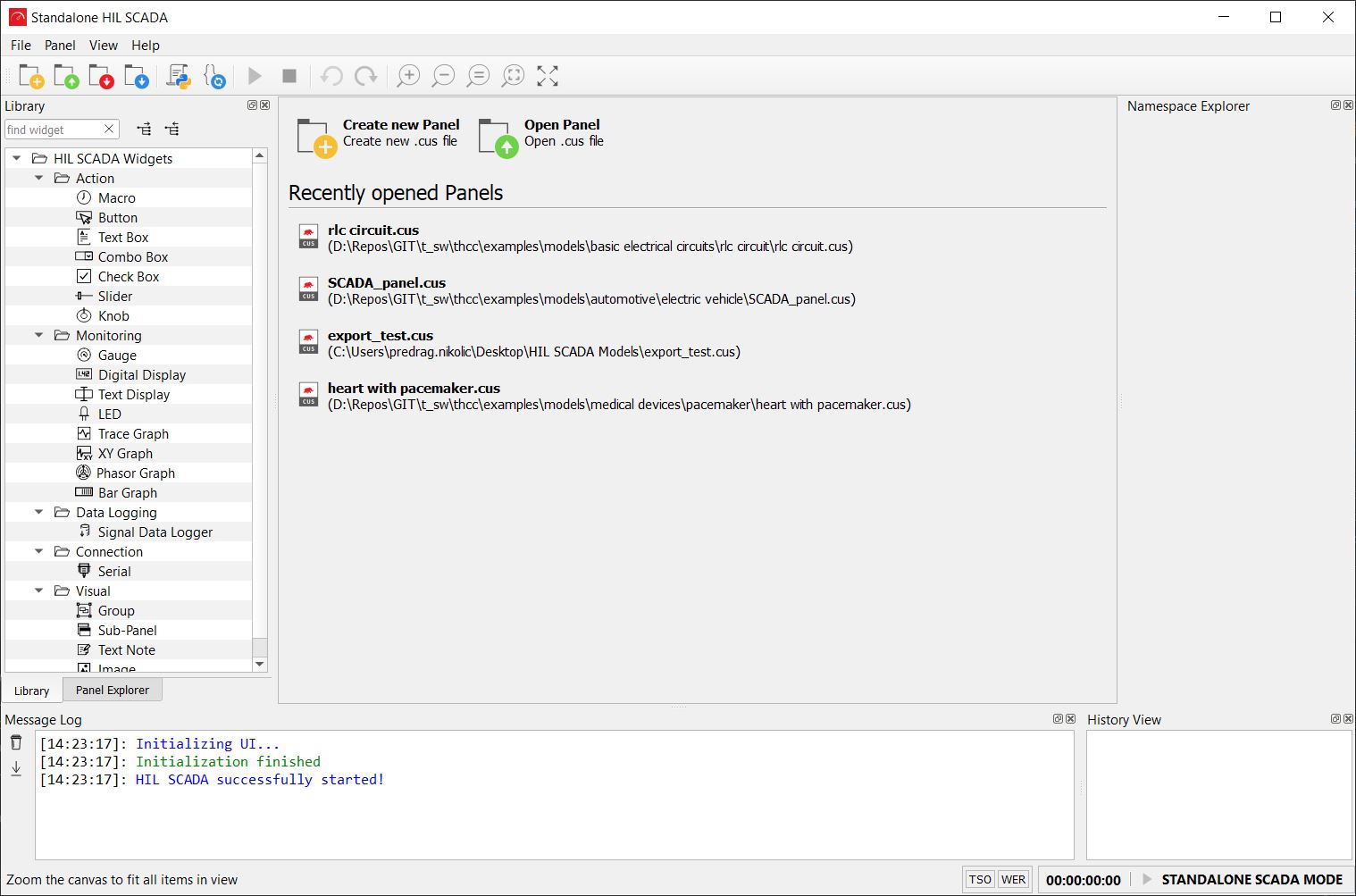Clear the Message Log with trash icon
This screenshot has height=896, width=1356.
pos(16,742)
